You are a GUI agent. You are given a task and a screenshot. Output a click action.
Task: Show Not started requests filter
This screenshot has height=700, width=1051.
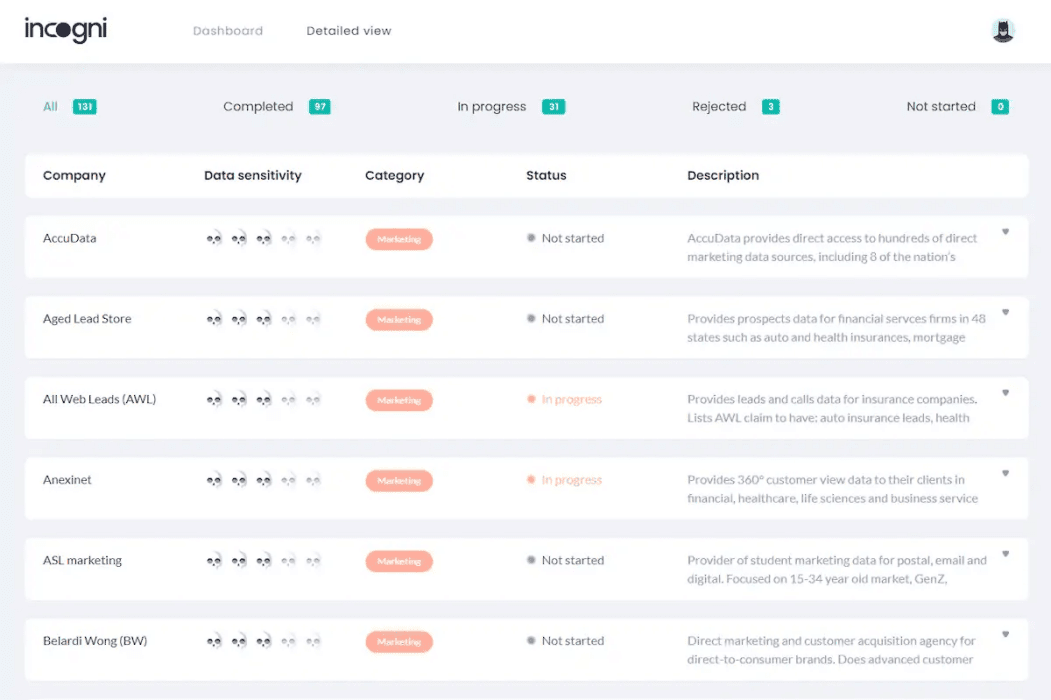point(941,107)
